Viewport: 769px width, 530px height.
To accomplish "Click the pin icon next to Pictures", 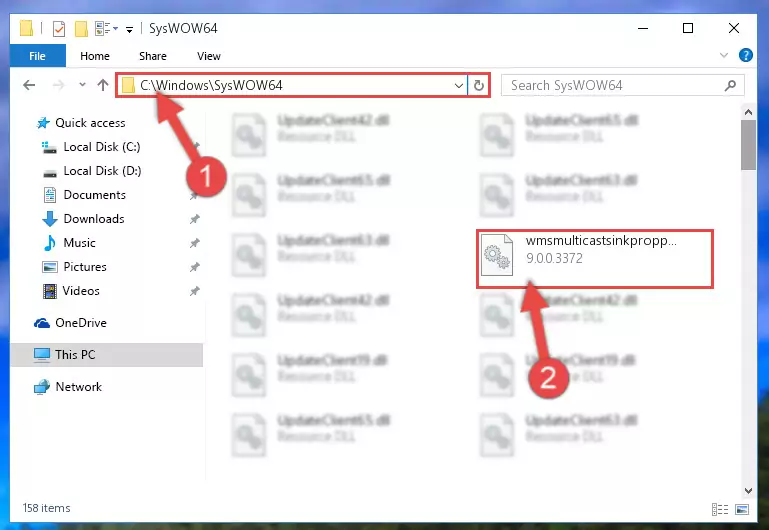I will coord(195,267).
